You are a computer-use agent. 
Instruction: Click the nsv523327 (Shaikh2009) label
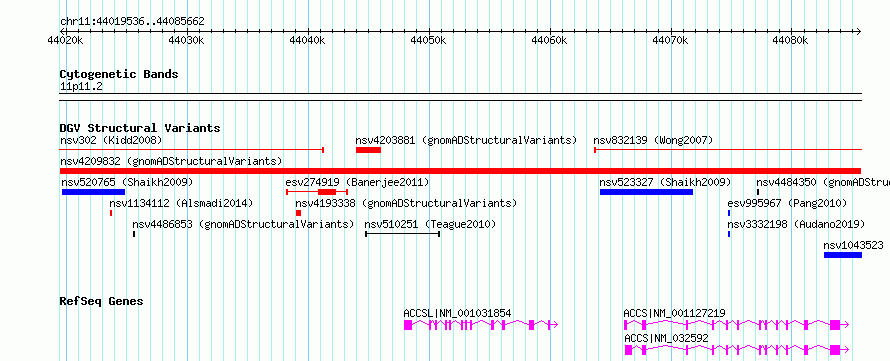point(665,182)
